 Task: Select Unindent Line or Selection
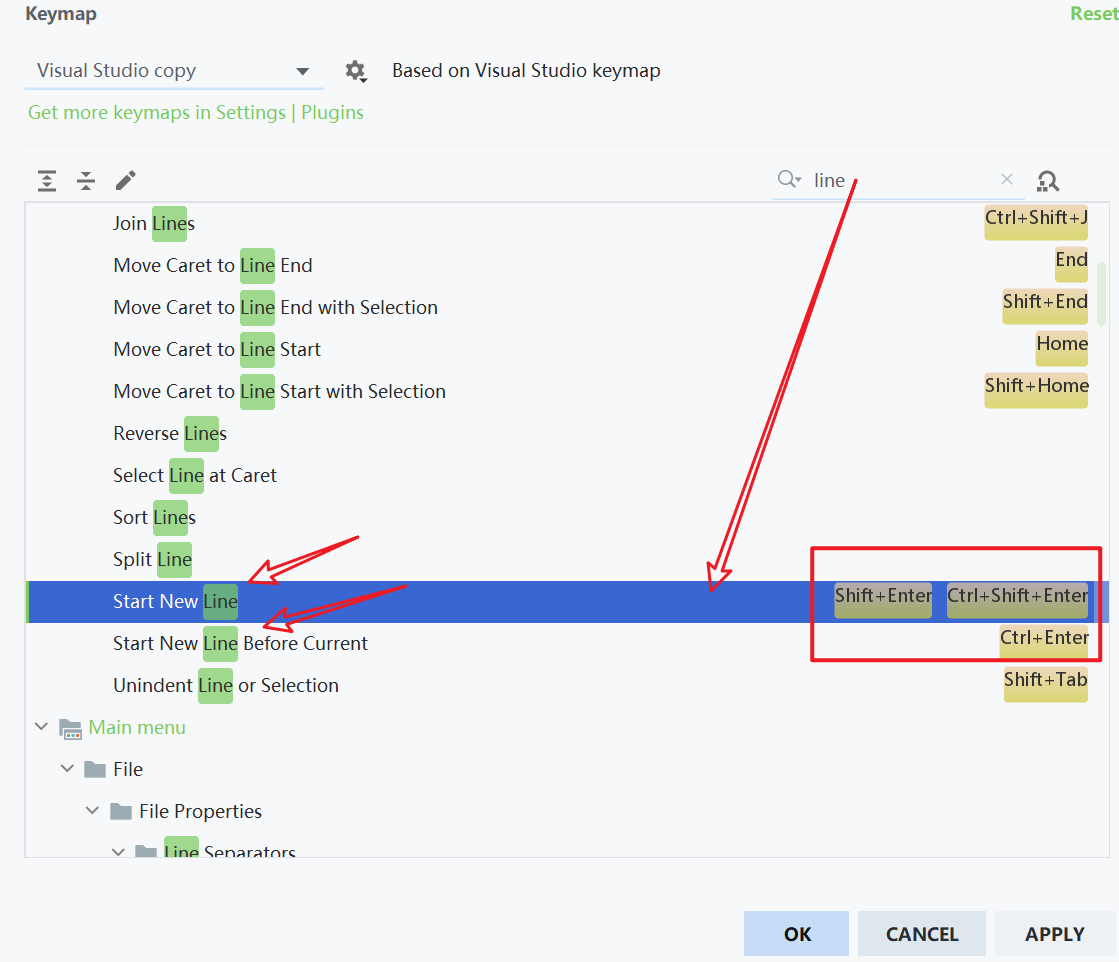[x=226, y=686]
